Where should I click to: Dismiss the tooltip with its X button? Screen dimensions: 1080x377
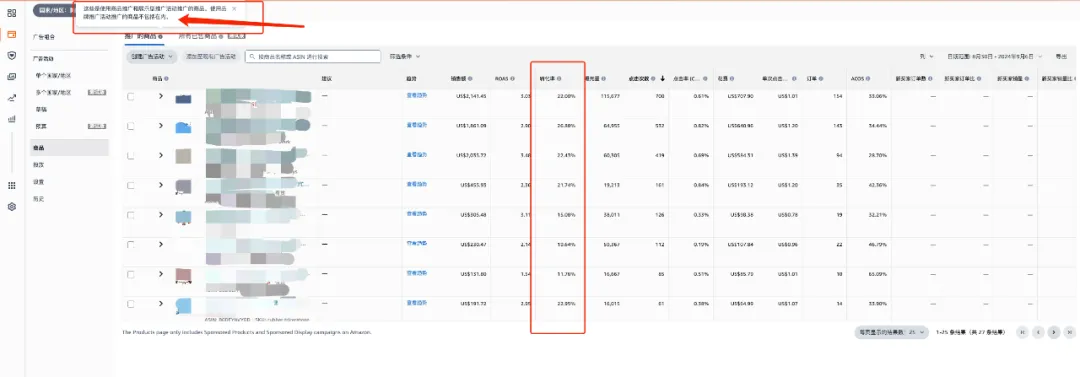pos(234,8)
